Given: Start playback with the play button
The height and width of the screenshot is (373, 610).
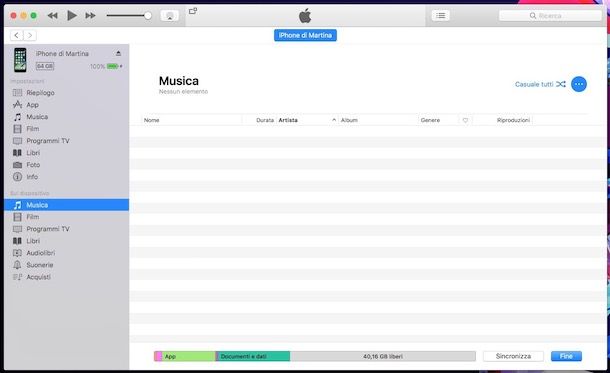Looking at the screenshot, I should click(72, 16).
